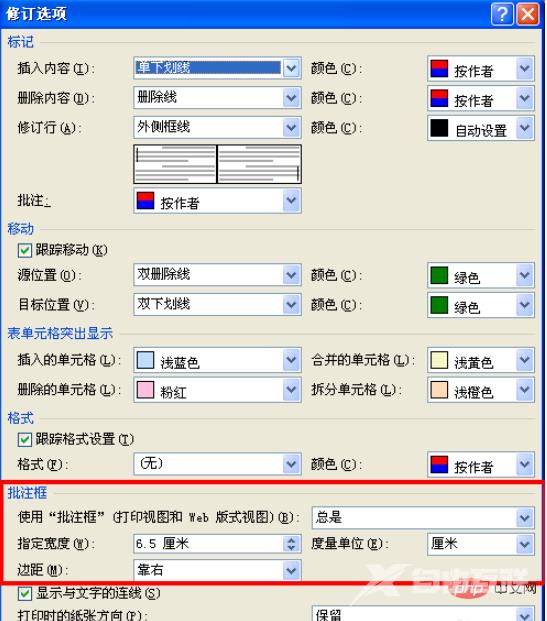
Task: Toggle the 显示与文字的连线 checkbox
Action: click(x=25, y=593)
